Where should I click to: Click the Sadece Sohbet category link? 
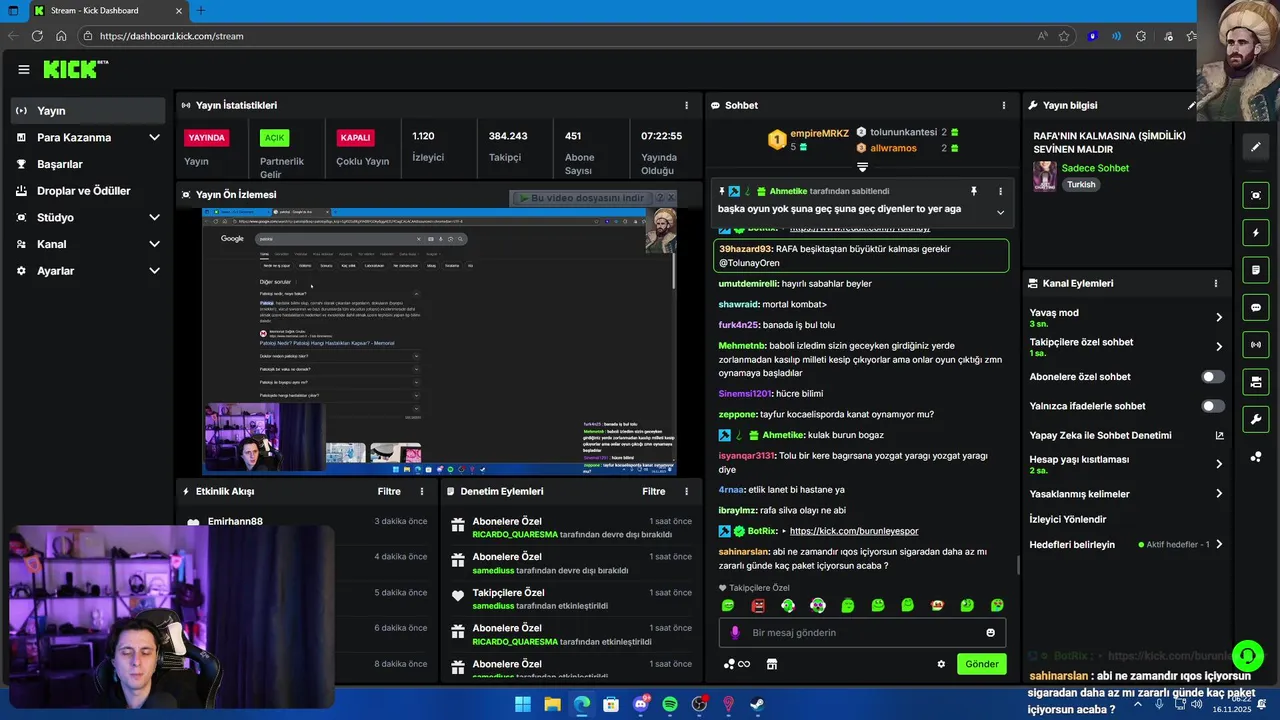[1095, 168]
